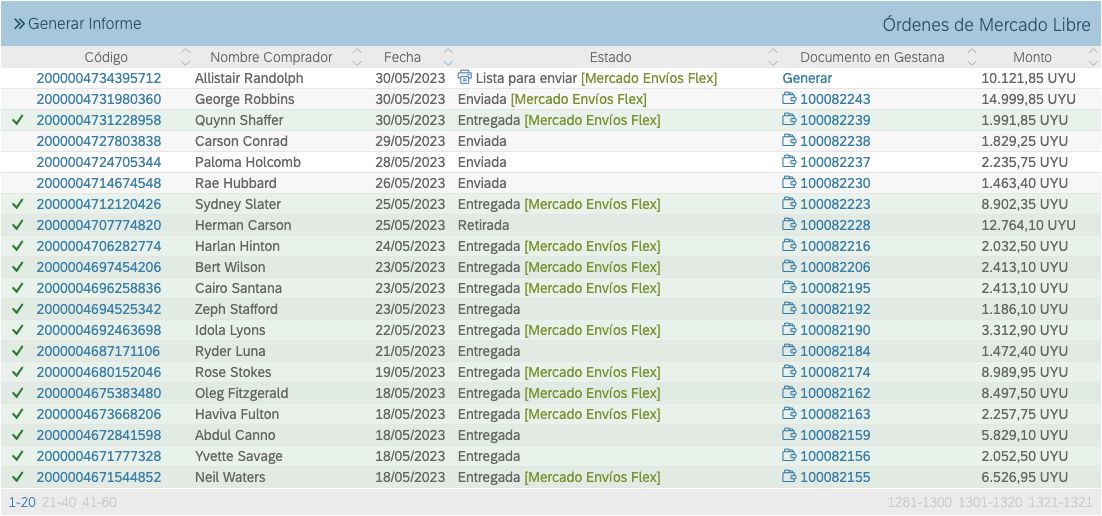Click the printer icon for Allistair Randolph's order
This screenshot has width=1102, height=516.
click(x=464, y=77)
